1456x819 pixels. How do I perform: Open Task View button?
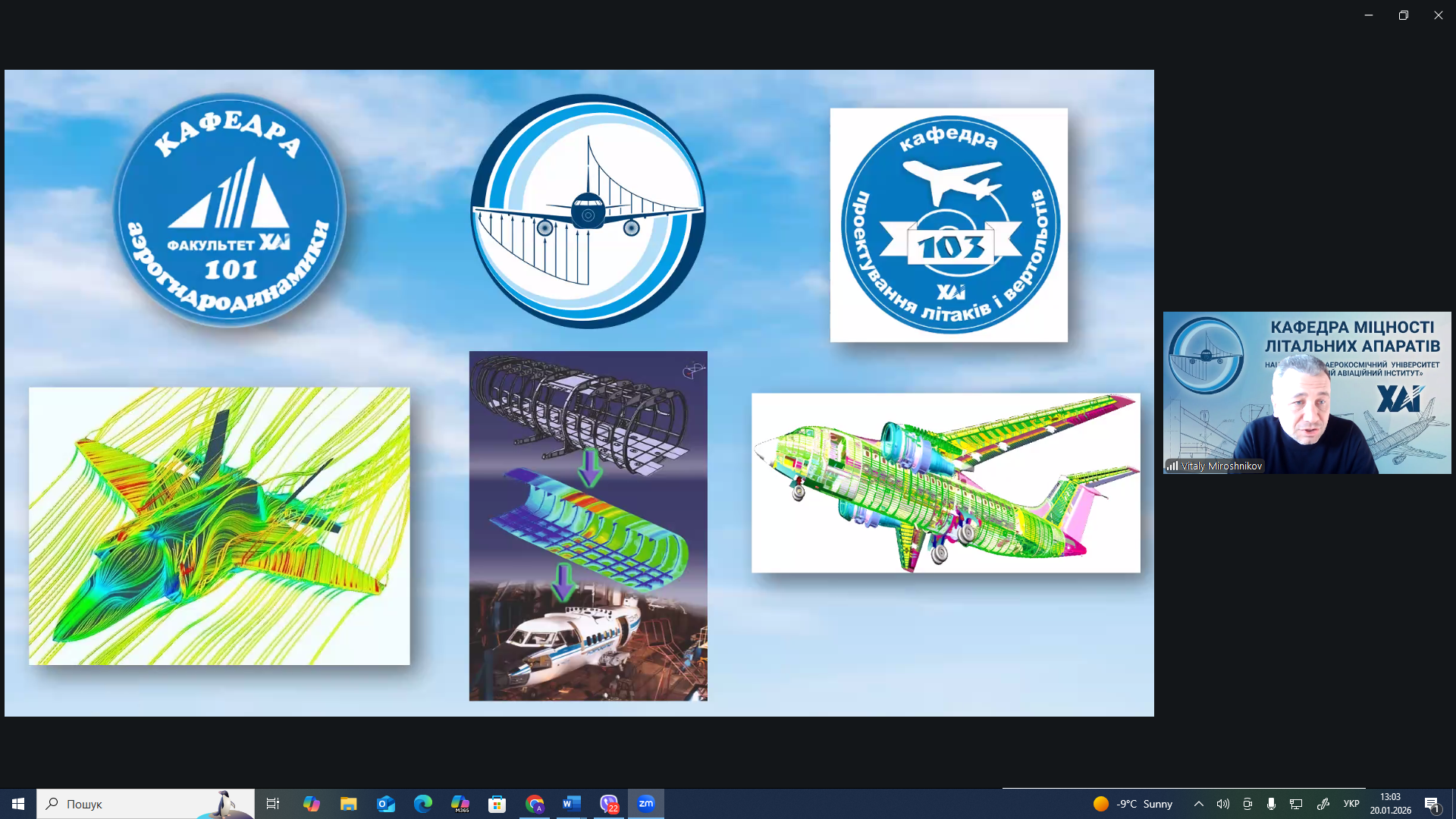click(273, 804)
